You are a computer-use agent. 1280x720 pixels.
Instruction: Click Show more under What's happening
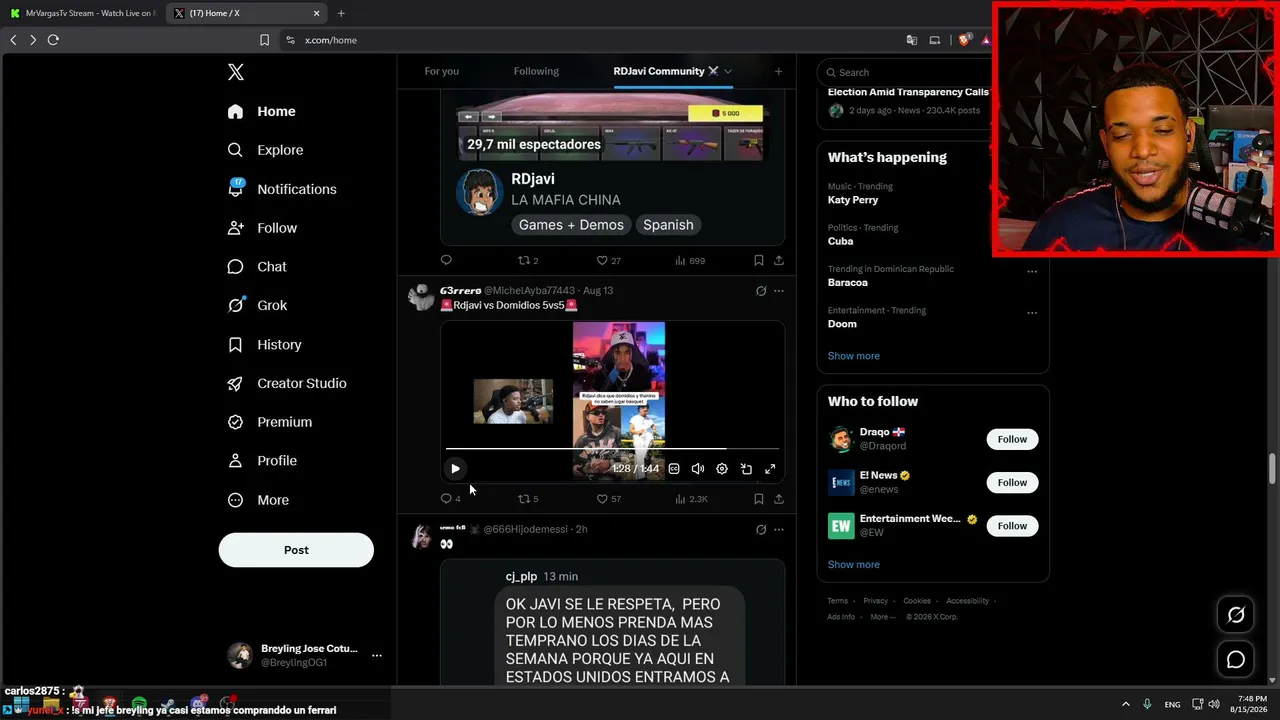pyautogui.click(x=854, y=356)
